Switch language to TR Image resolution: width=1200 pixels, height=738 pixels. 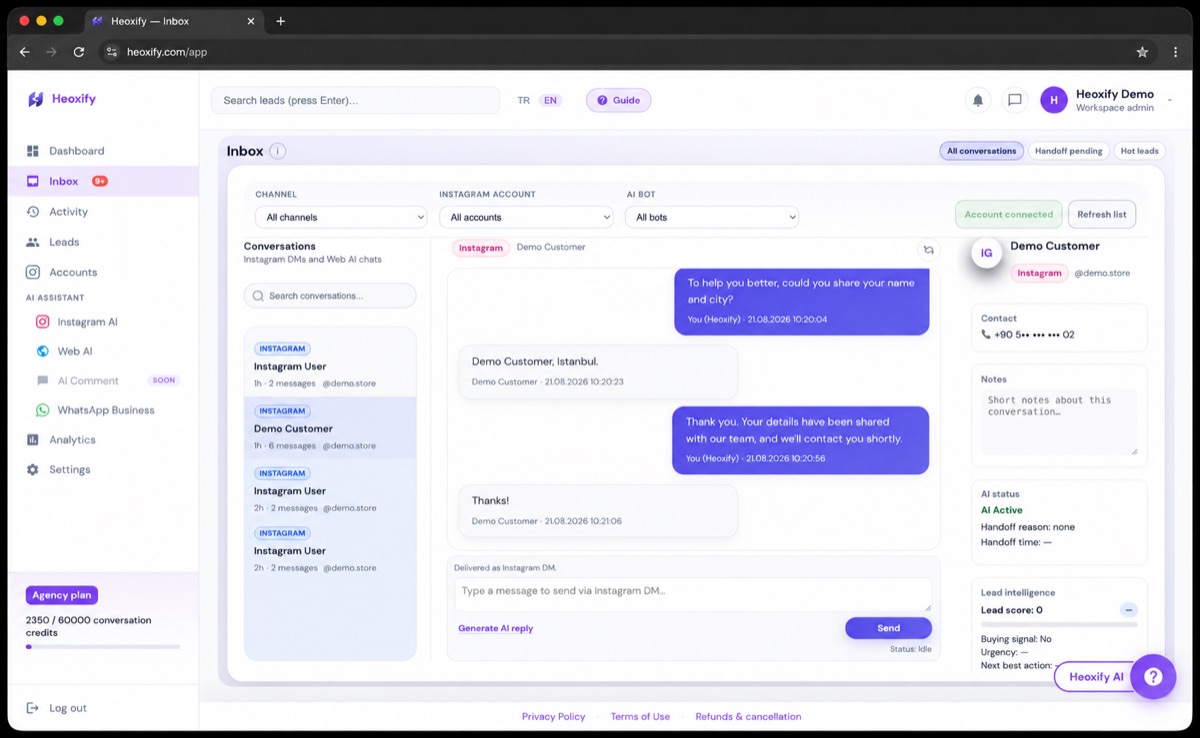click(x=523, y=101)
